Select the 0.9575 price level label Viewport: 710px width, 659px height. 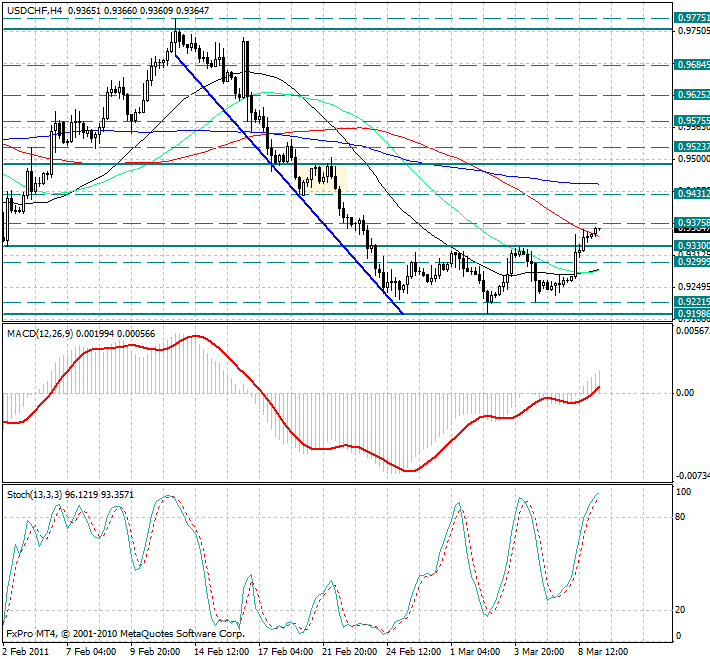coord(692,121)
